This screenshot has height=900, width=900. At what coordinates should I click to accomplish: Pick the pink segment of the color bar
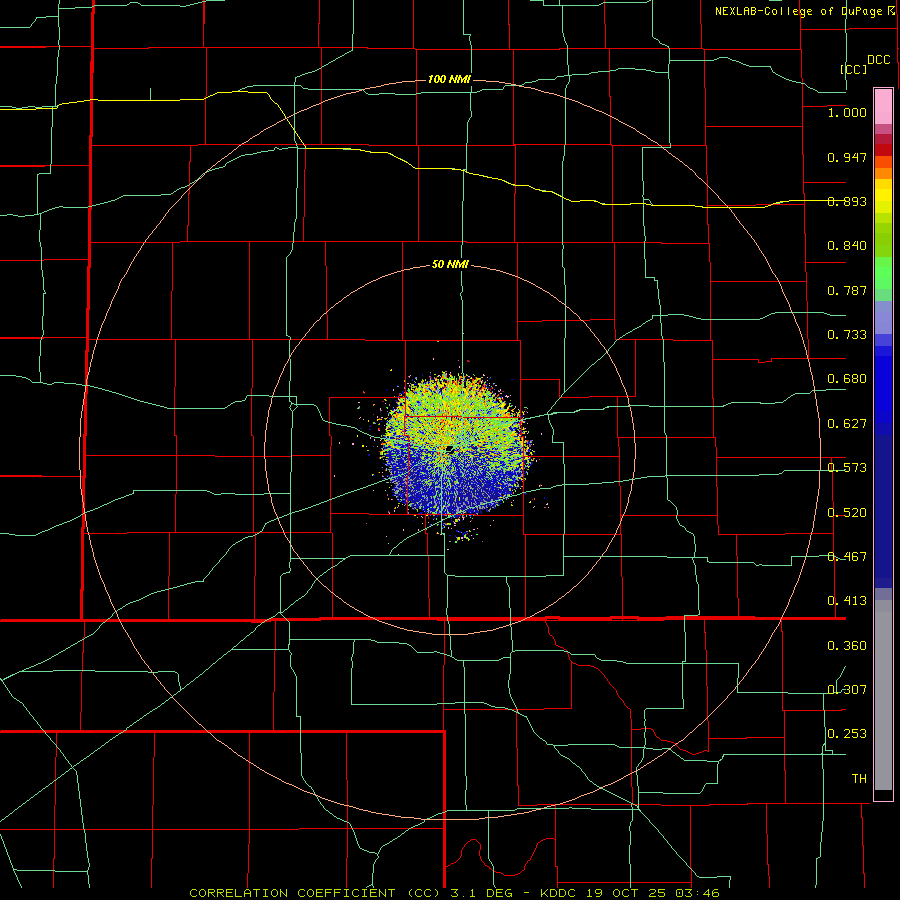883,106
